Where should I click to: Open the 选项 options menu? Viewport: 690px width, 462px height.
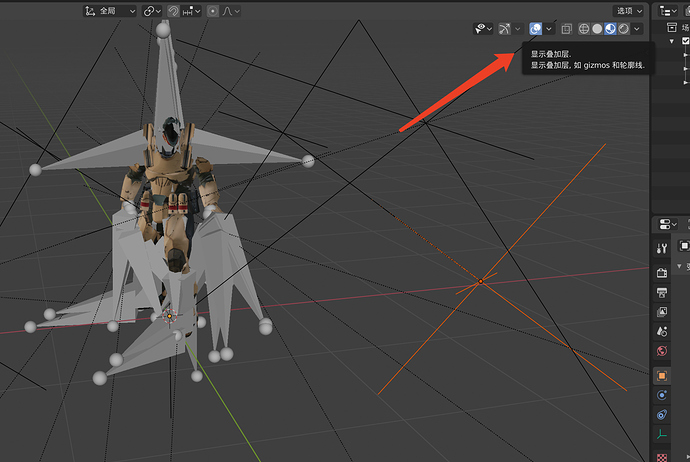(x=629, y=11)
